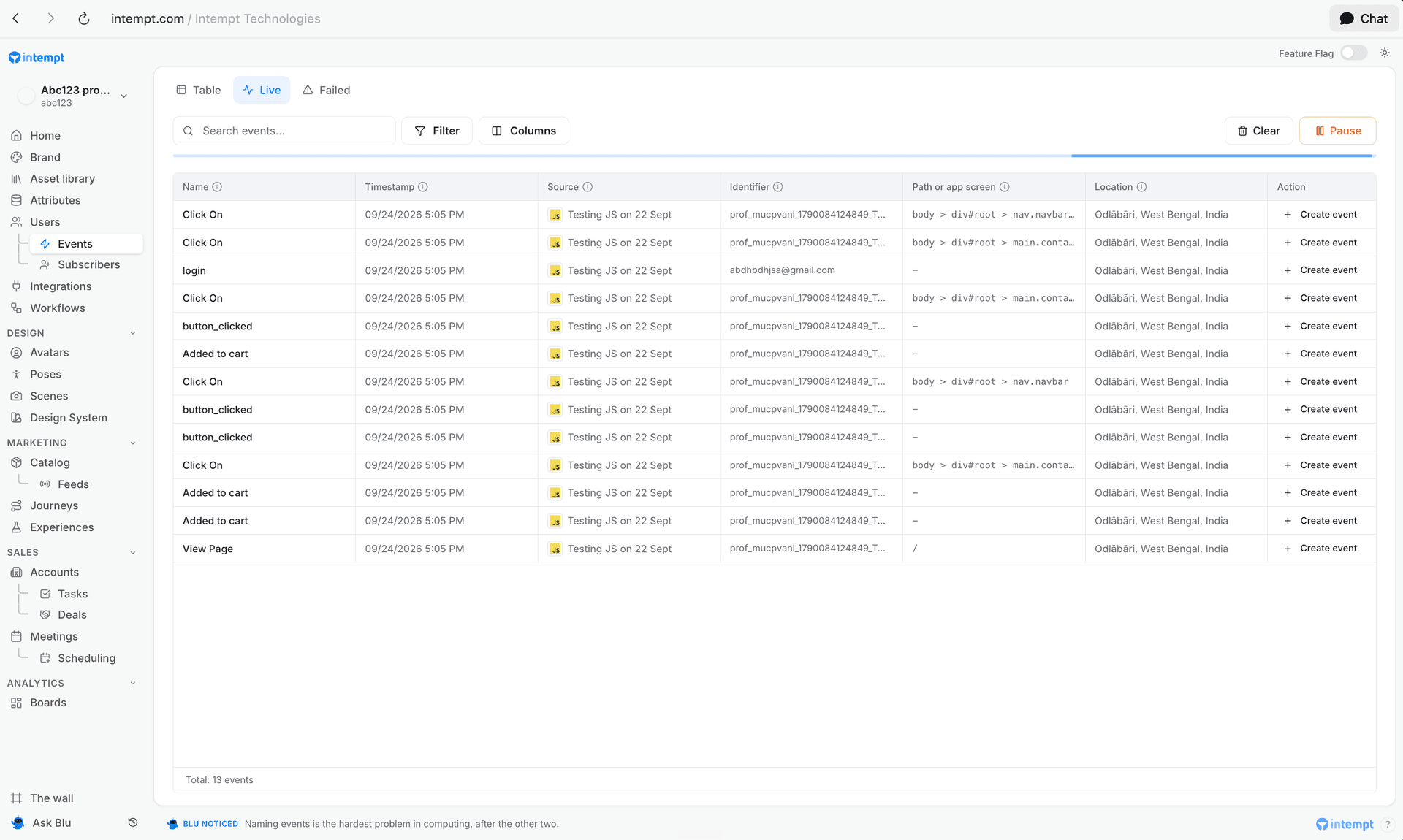Viewport: 1403px width, 840px height.
Task: Collapse the MARKETING section
Action: click(133, 443)
